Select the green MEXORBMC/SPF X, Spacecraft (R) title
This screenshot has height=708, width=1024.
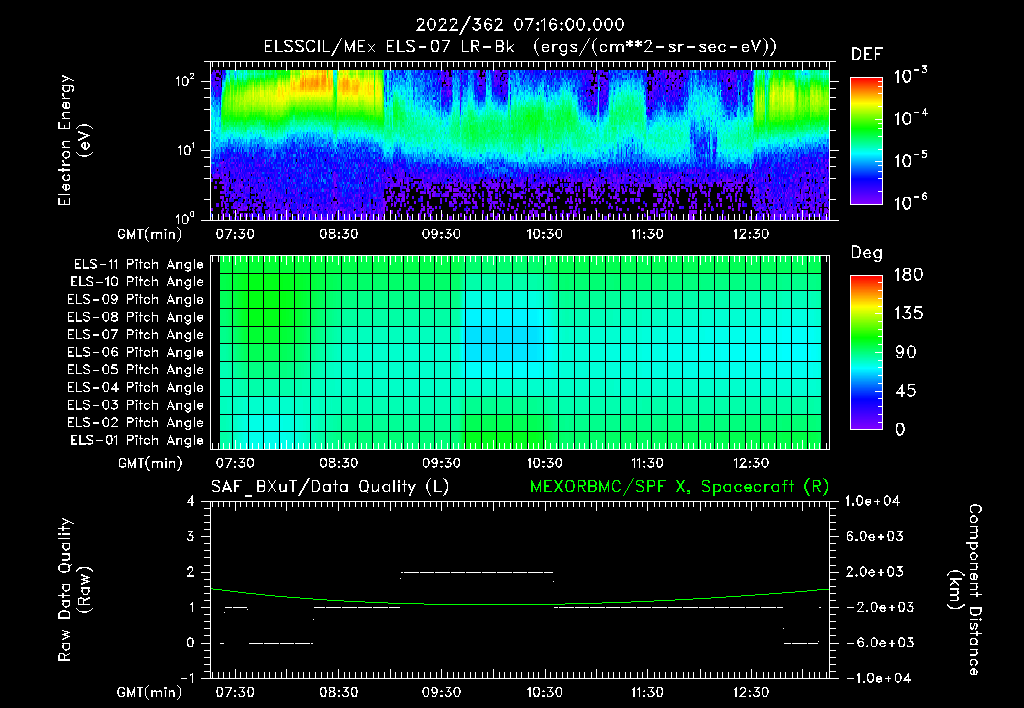pos(679,487)
